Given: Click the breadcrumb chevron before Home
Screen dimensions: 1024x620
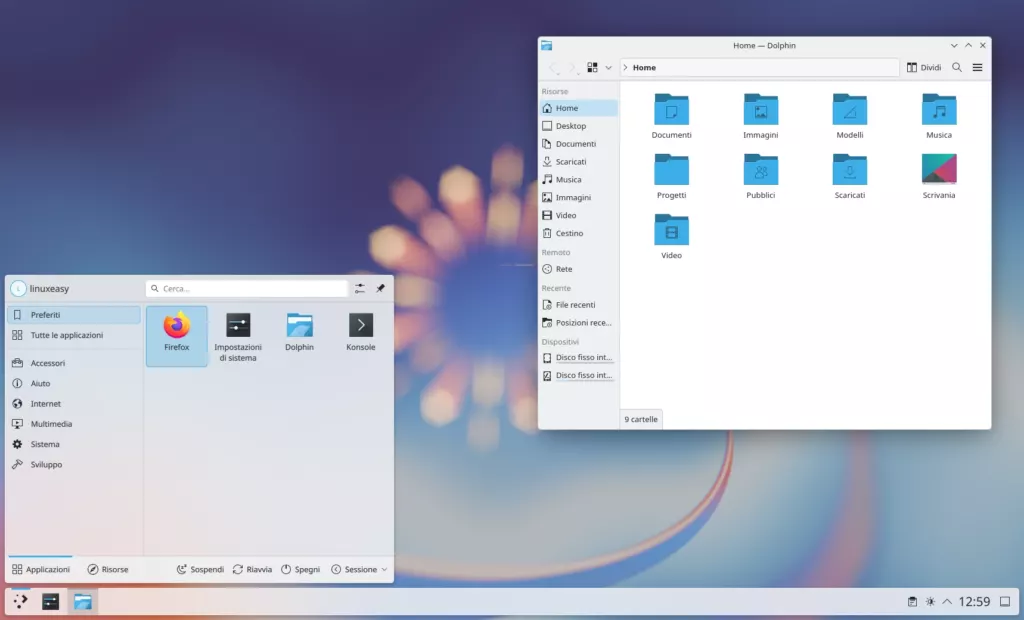Looking at the screenshot, I should [625, 67].
